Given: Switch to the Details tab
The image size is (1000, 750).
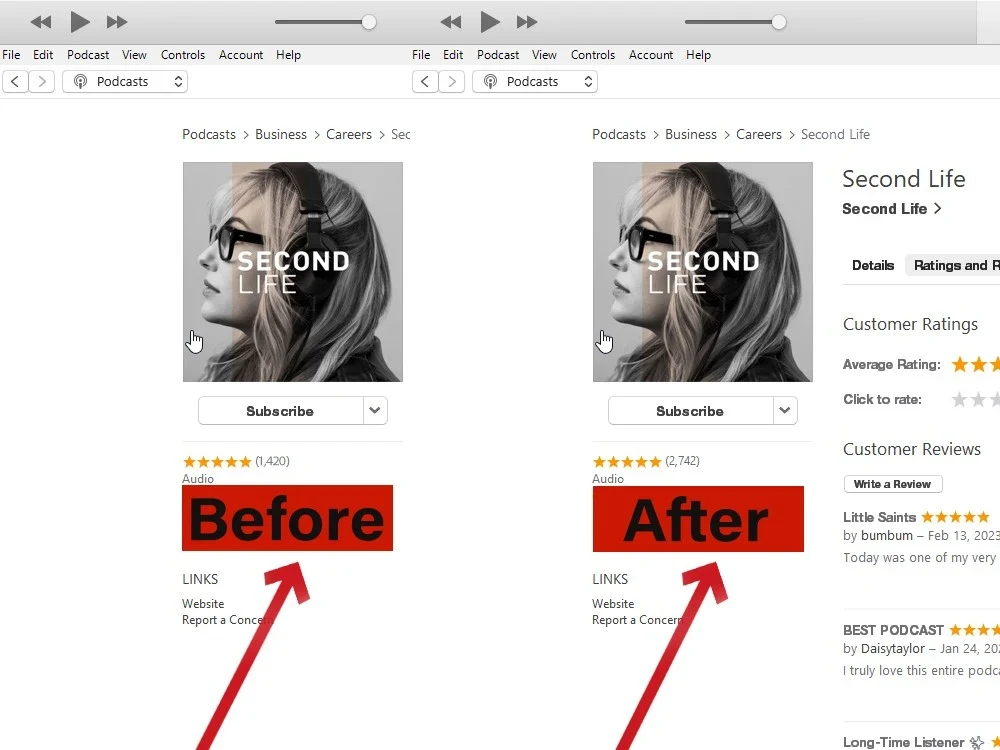Looking at the screenshot, I should coord(873,265).
